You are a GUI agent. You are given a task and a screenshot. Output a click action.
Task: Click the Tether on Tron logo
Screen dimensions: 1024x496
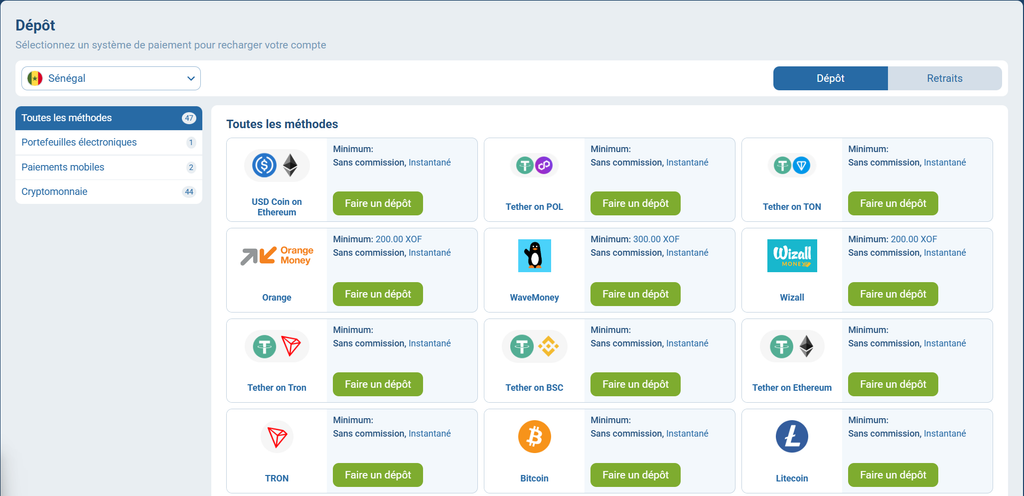pyautogui.click(x=277, y=346)
